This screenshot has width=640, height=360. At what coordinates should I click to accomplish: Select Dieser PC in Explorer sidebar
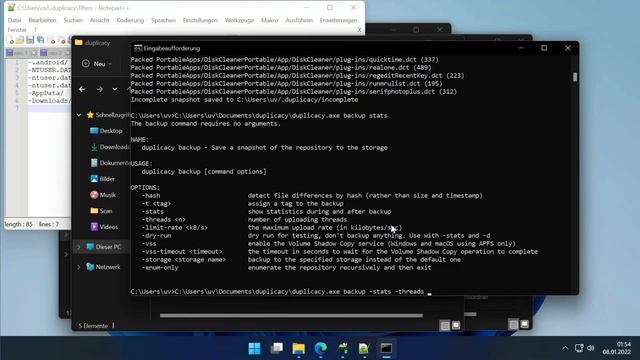pyautogui.click(x=104, y=247)
